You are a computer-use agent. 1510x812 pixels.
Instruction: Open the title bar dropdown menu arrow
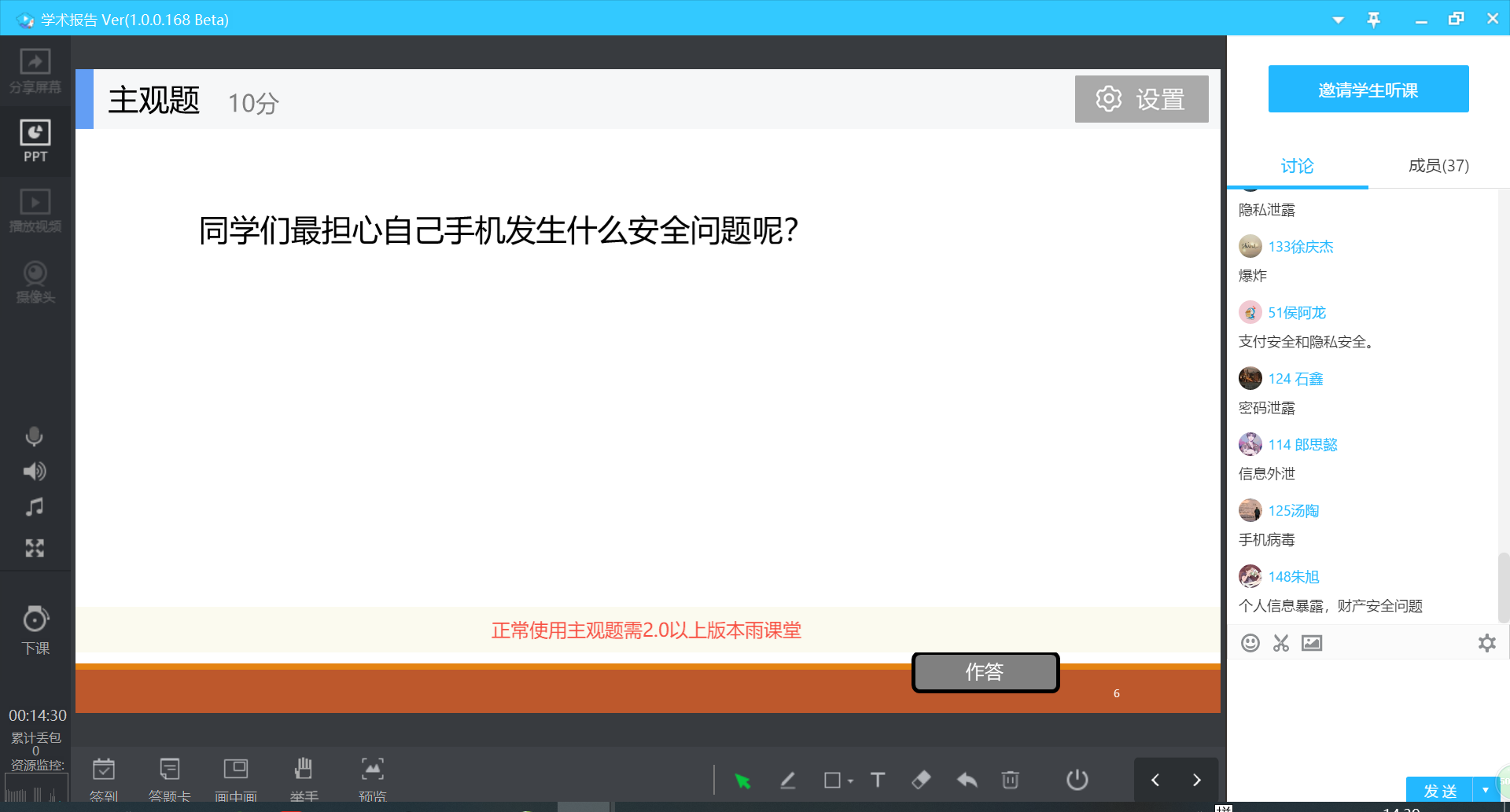click(1338, 20)
